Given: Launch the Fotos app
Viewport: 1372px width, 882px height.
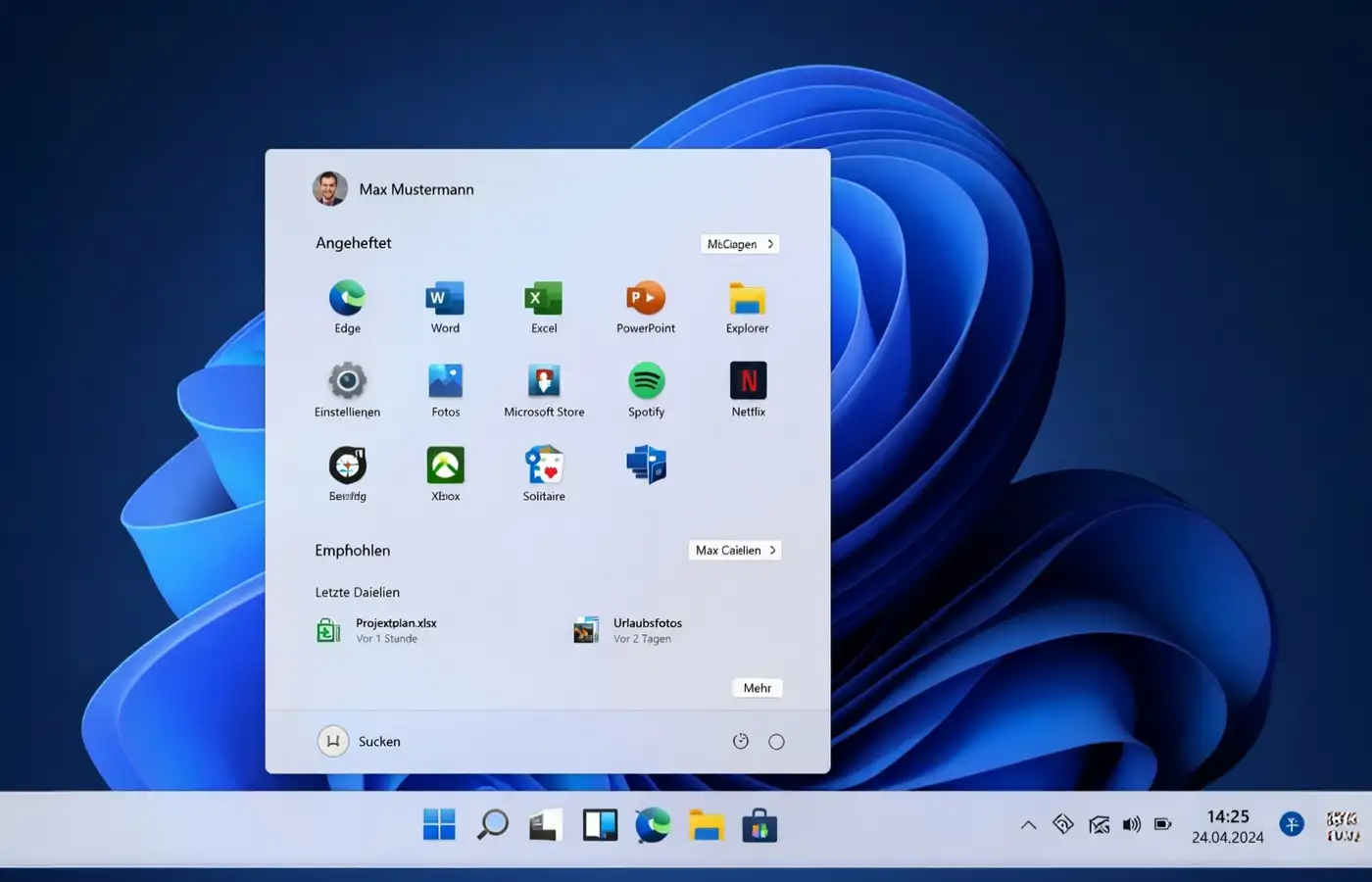Looking at the screenshot, I should pos(445,381).
